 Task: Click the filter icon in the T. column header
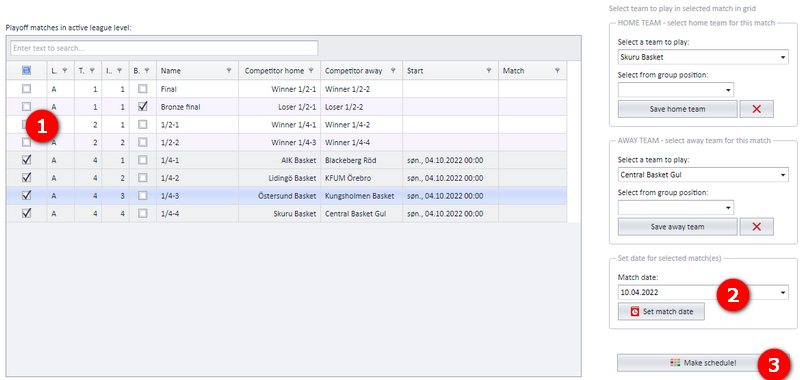pyautogui.click(x=92, y=71)
